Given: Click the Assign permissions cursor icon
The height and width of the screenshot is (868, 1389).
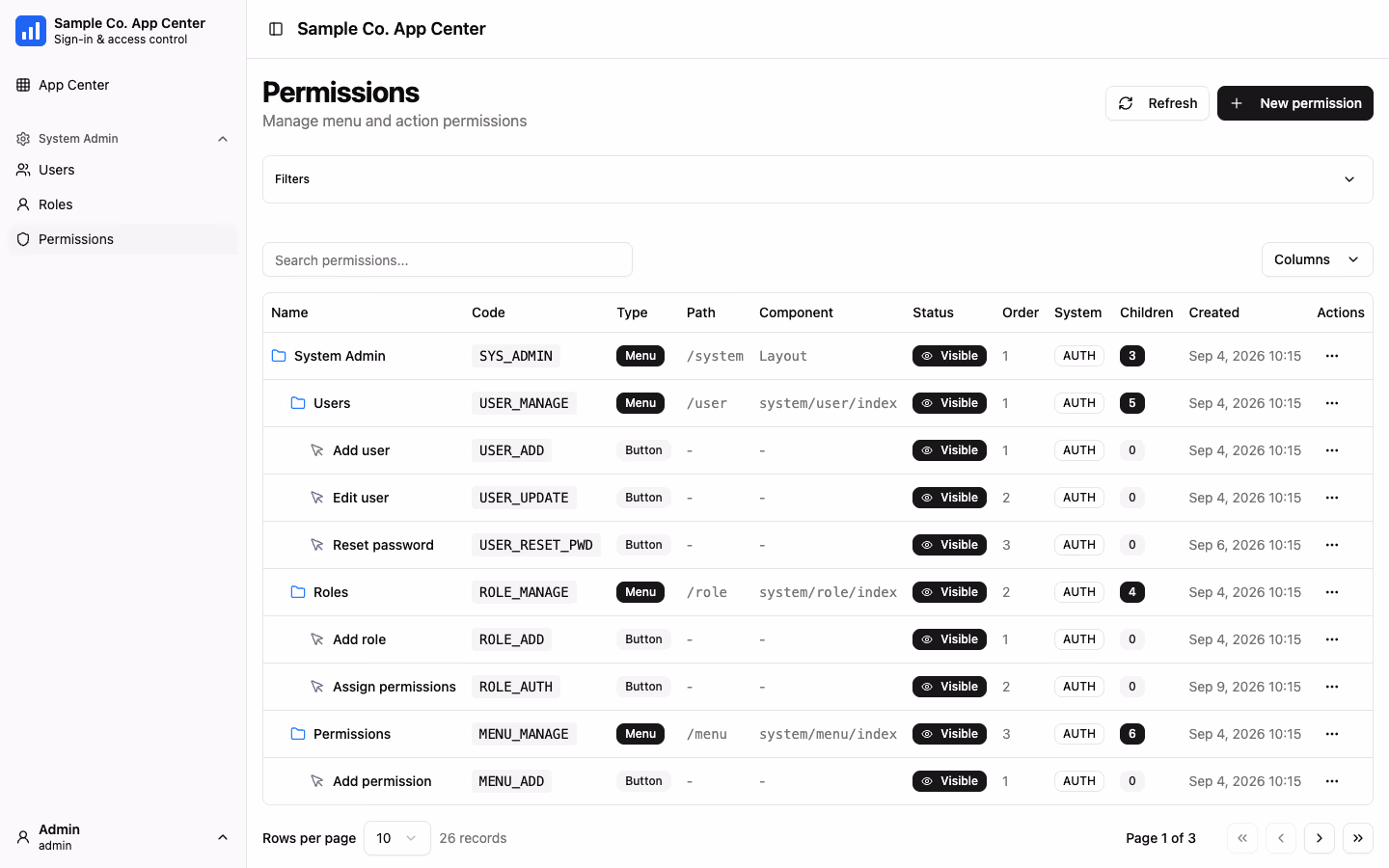Looking at the screenshot, I should click(x=317, y=687).
